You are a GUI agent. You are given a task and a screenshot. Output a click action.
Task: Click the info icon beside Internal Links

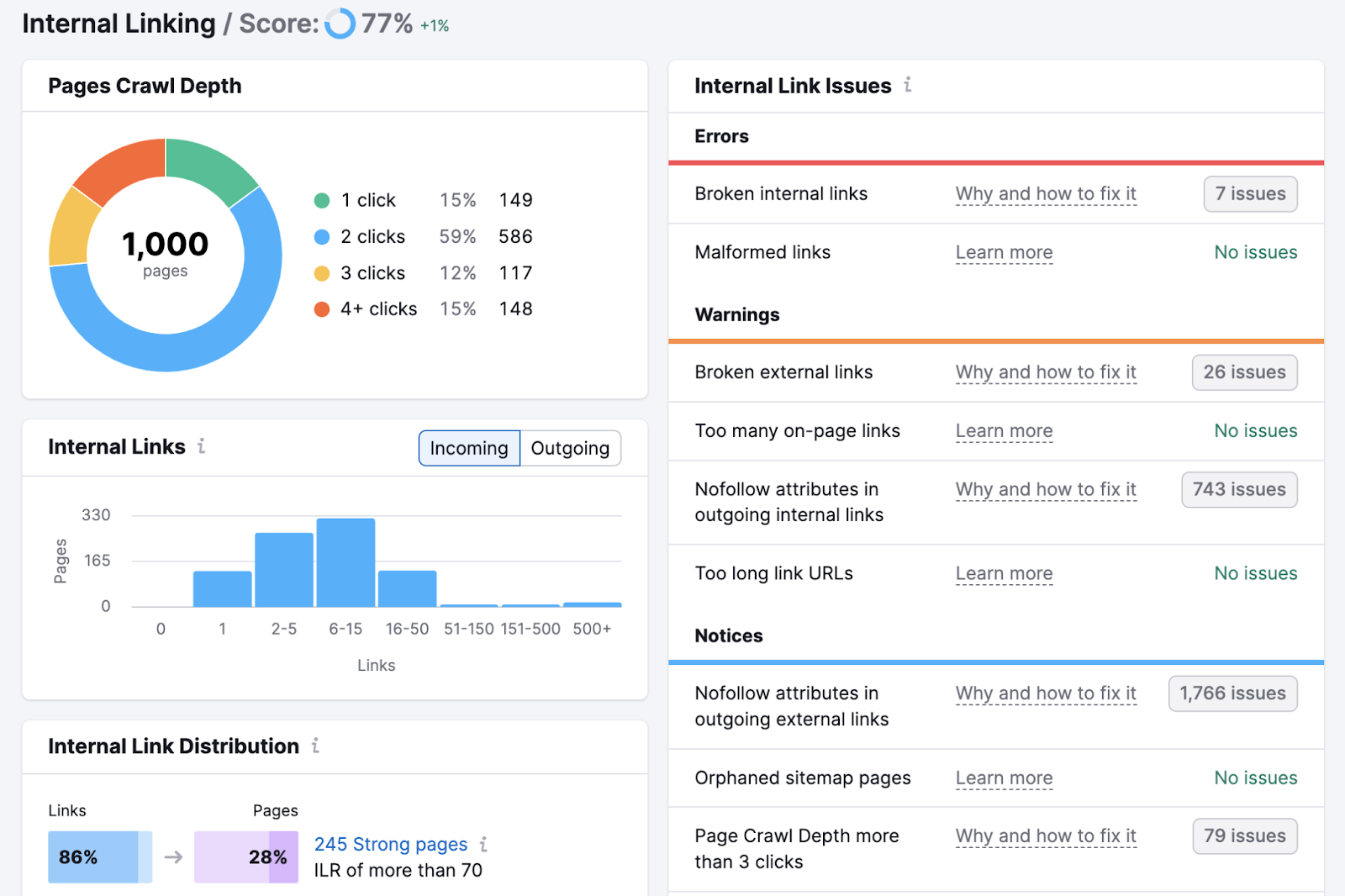click(201, 447)
